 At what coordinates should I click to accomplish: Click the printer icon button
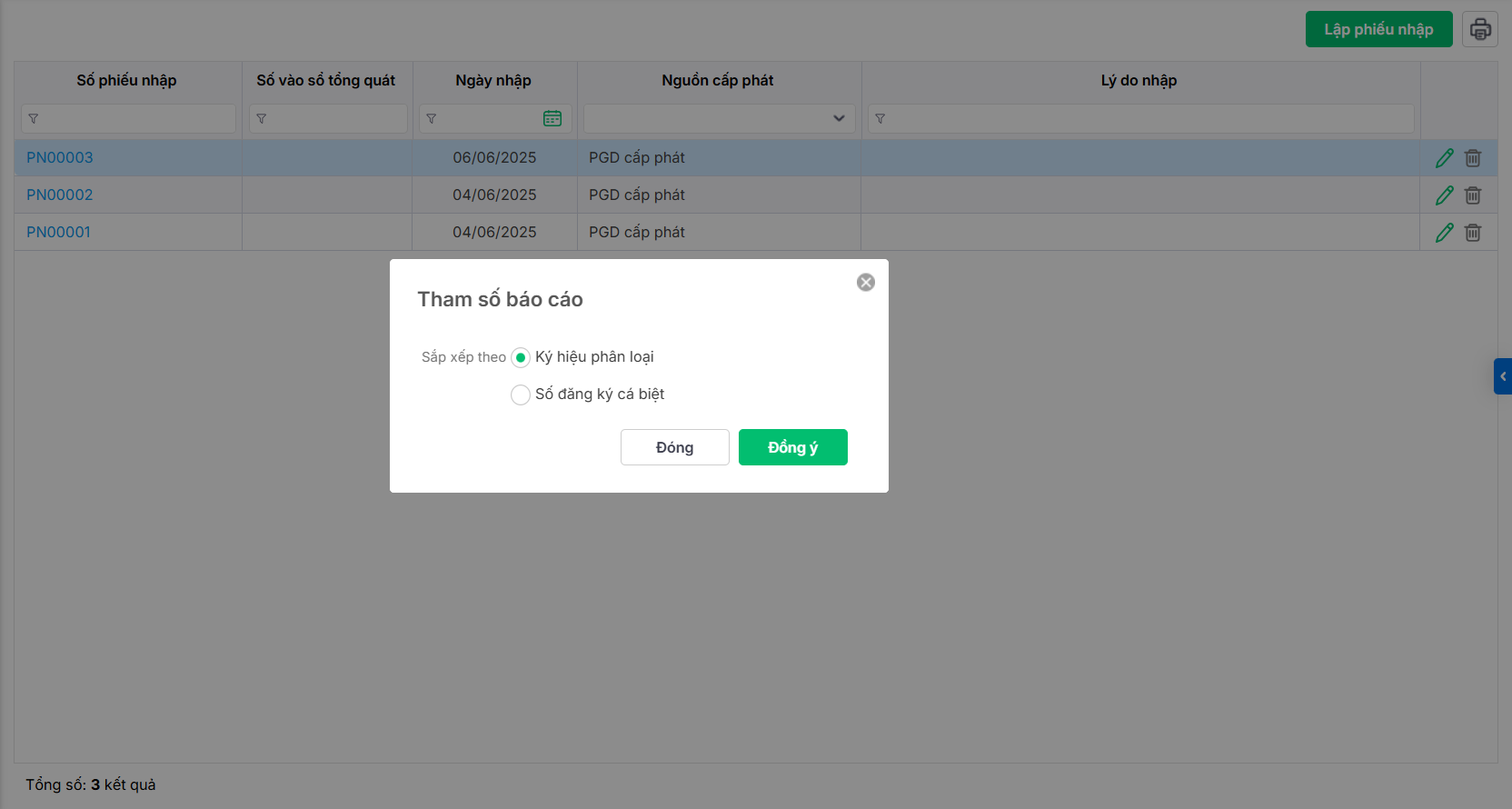[1480, 29]
